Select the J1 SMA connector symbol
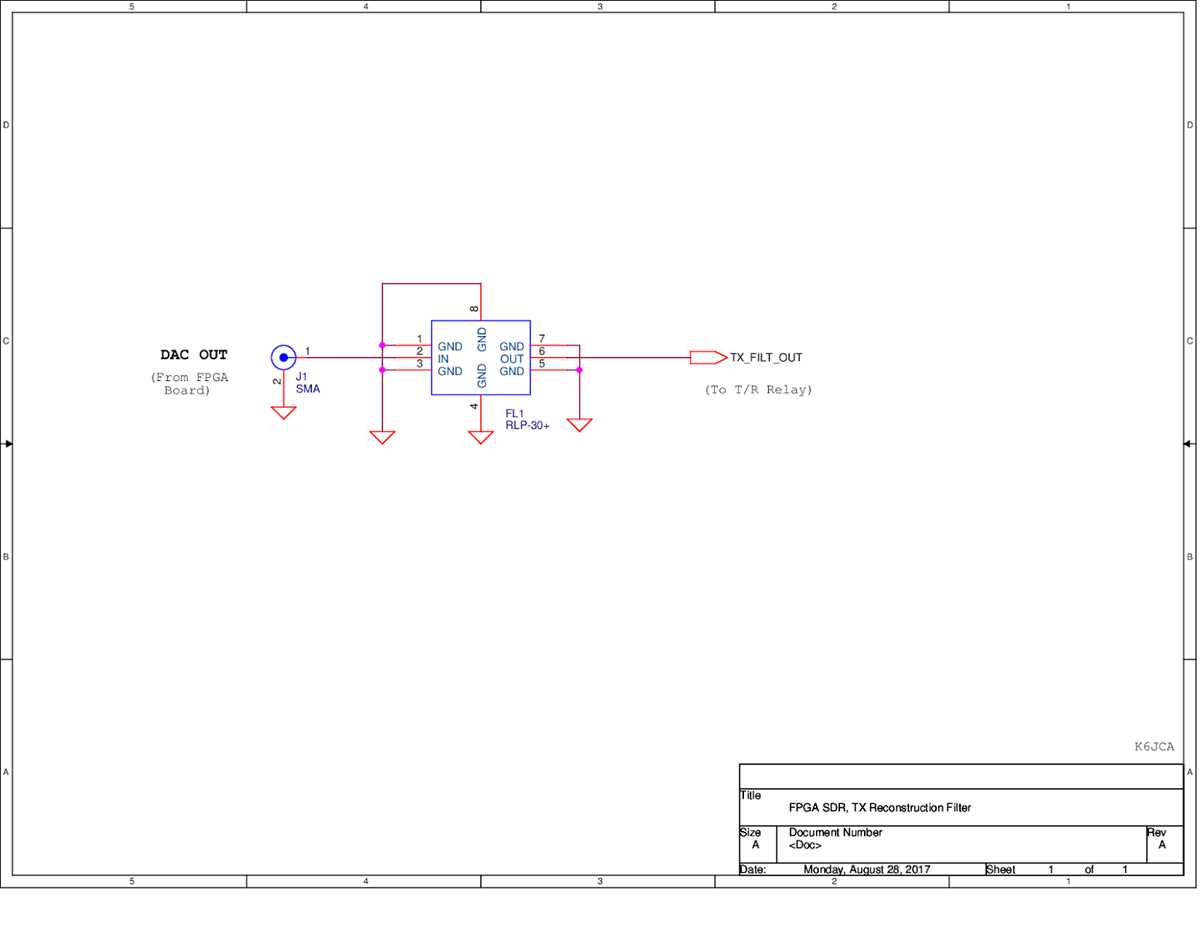 [284, 357]
